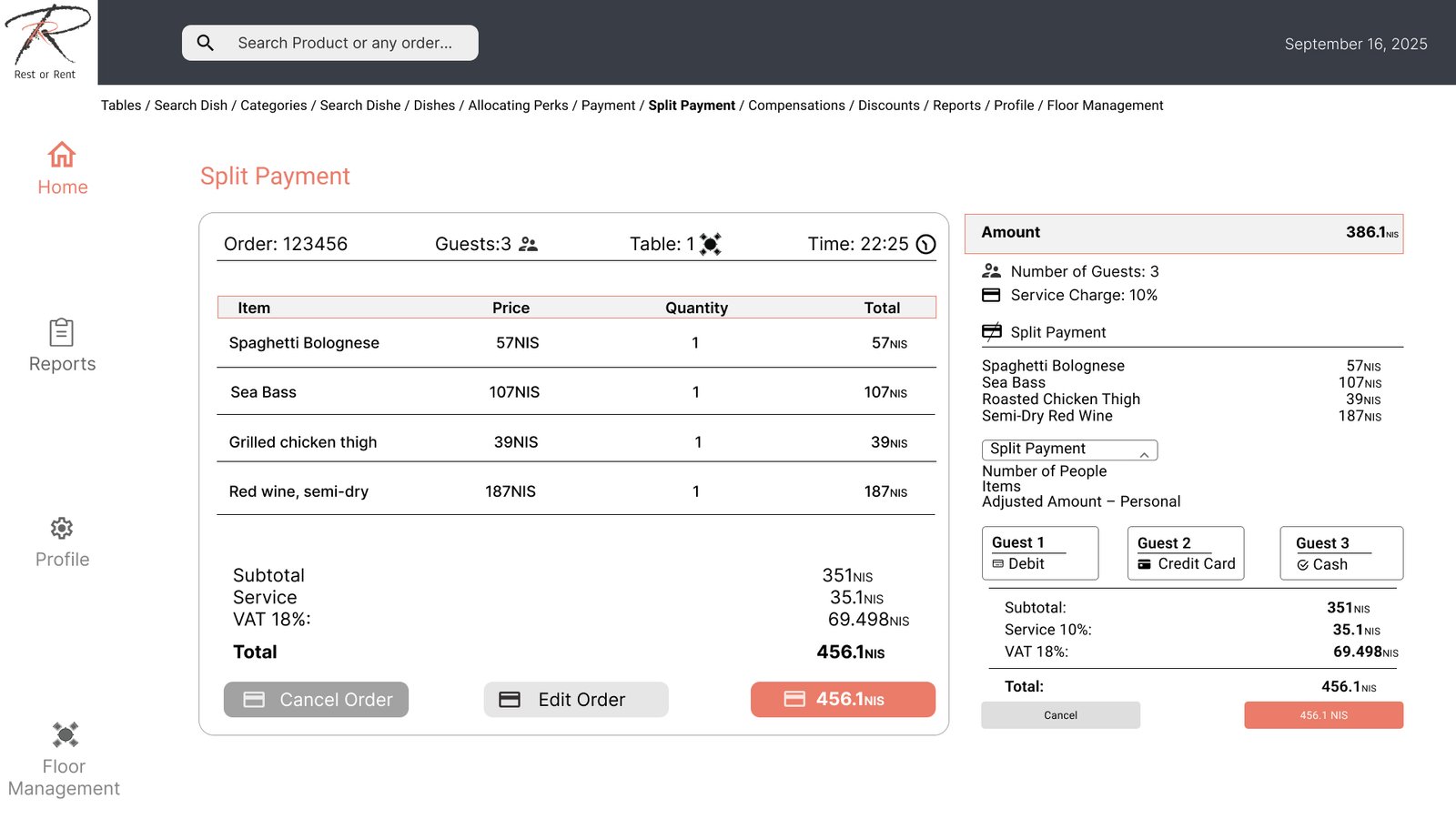Go to Compensations in breadcrumb navigation
The width and height of the screenshot is (1456, 819).
pos(795,106)
